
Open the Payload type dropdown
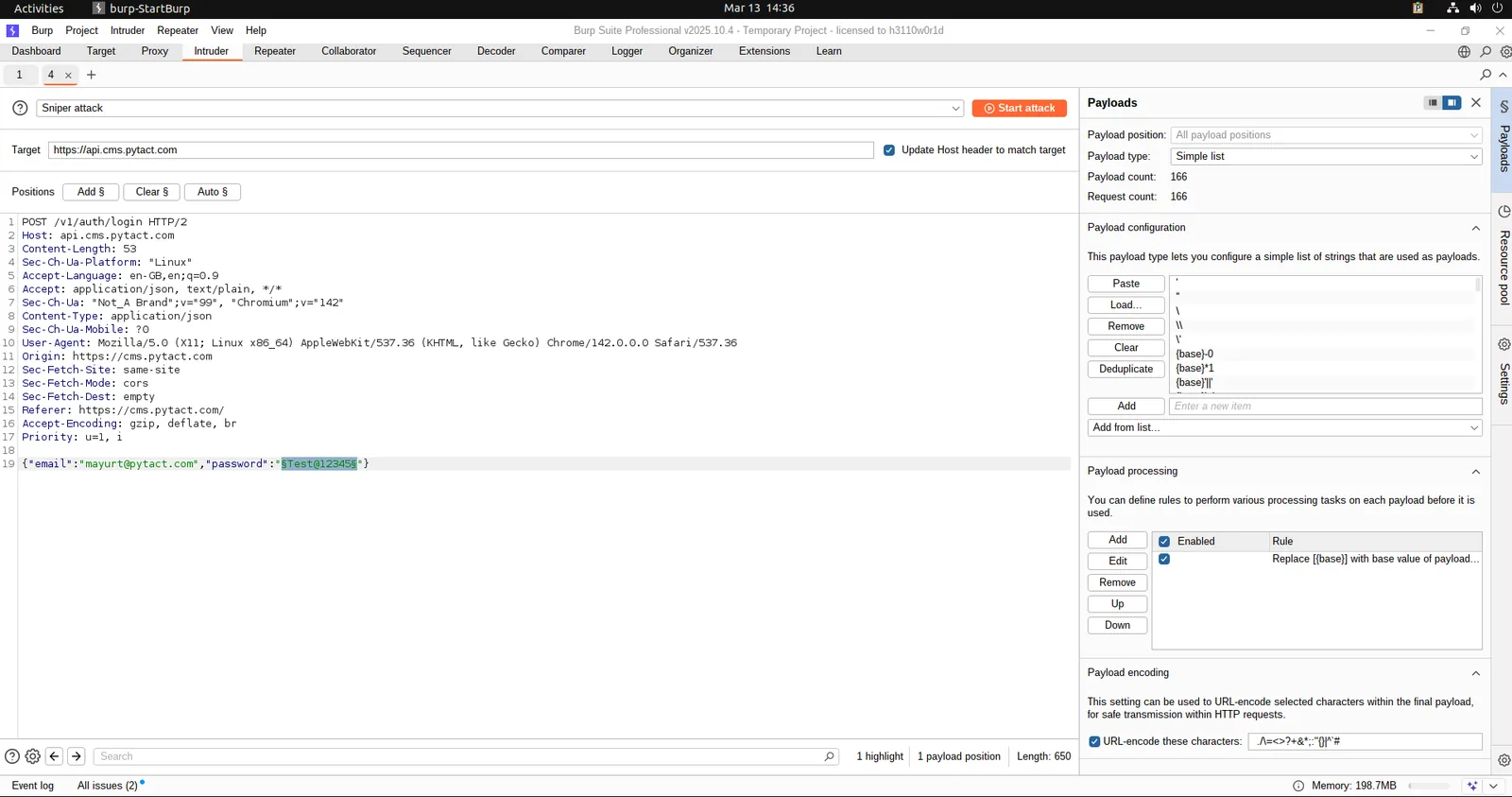click(1326, 157)
